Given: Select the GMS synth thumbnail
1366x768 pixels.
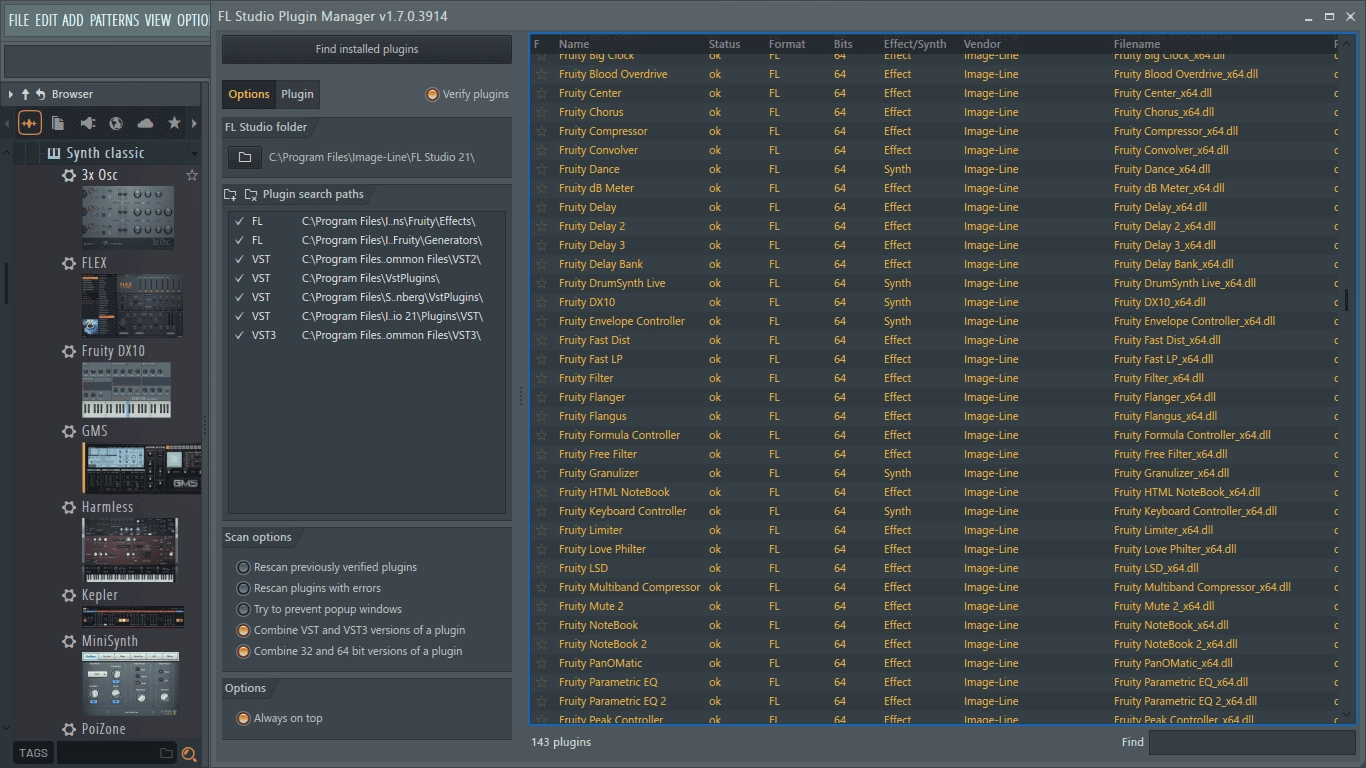Looking at the screenshot, I should (x=141, y=468).
